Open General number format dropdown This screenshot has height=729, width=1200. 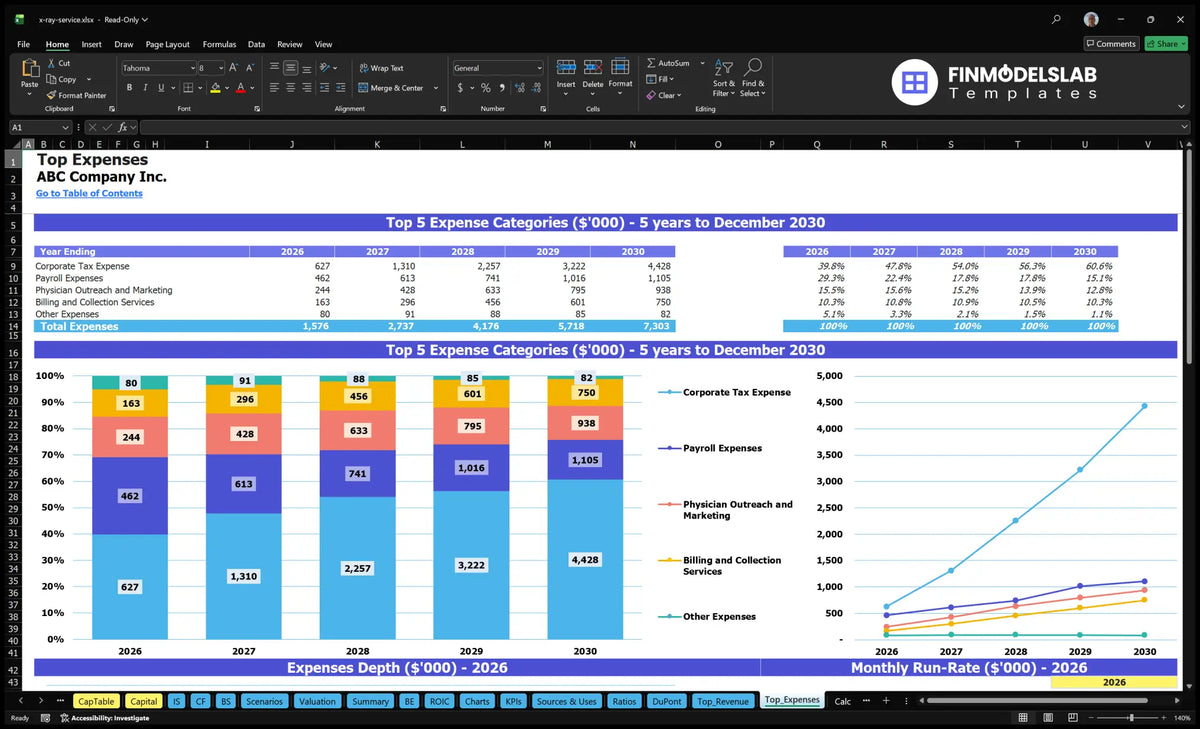(x=538, y=68)
